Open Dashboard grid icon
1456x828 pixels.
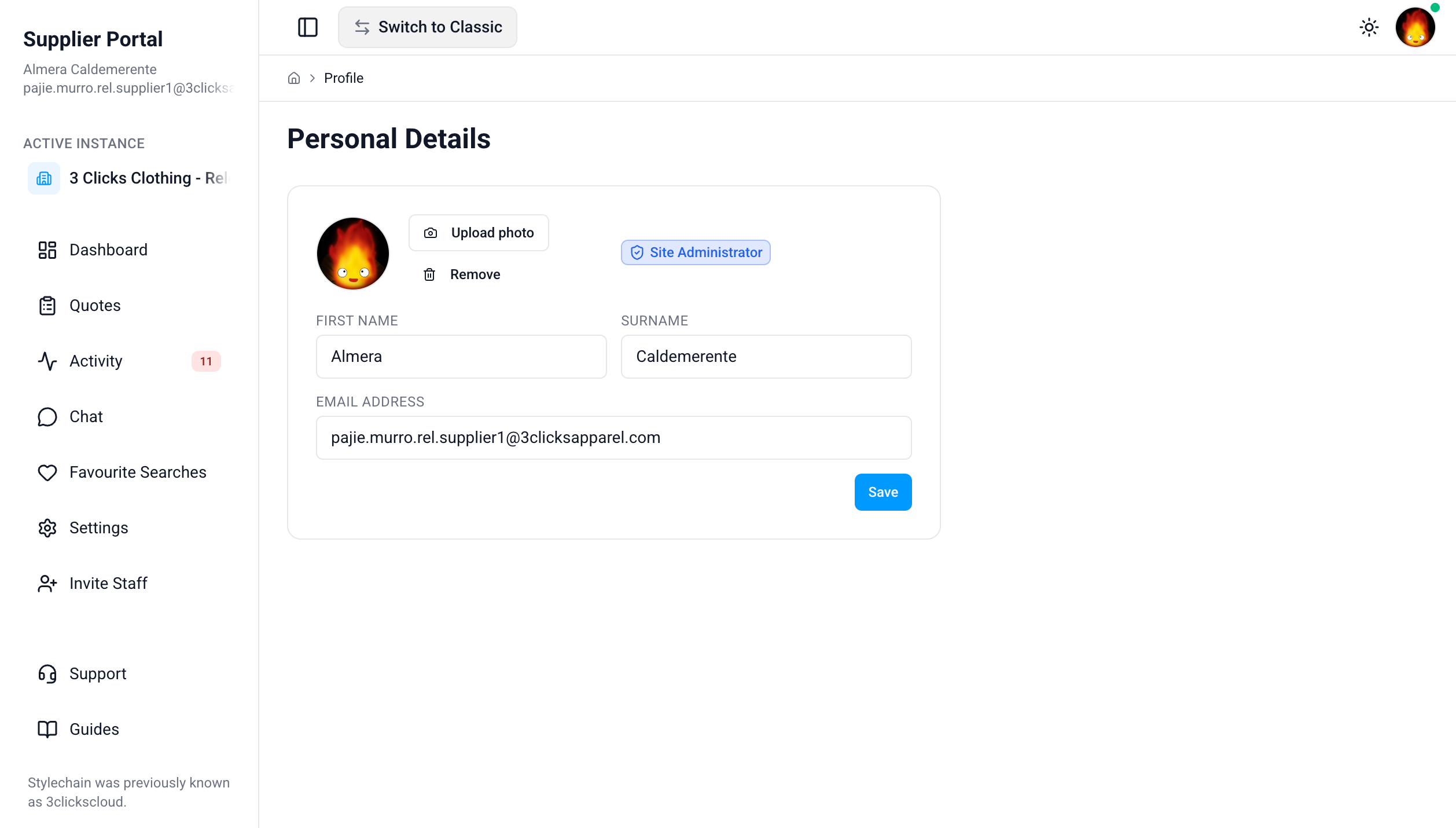47,250
